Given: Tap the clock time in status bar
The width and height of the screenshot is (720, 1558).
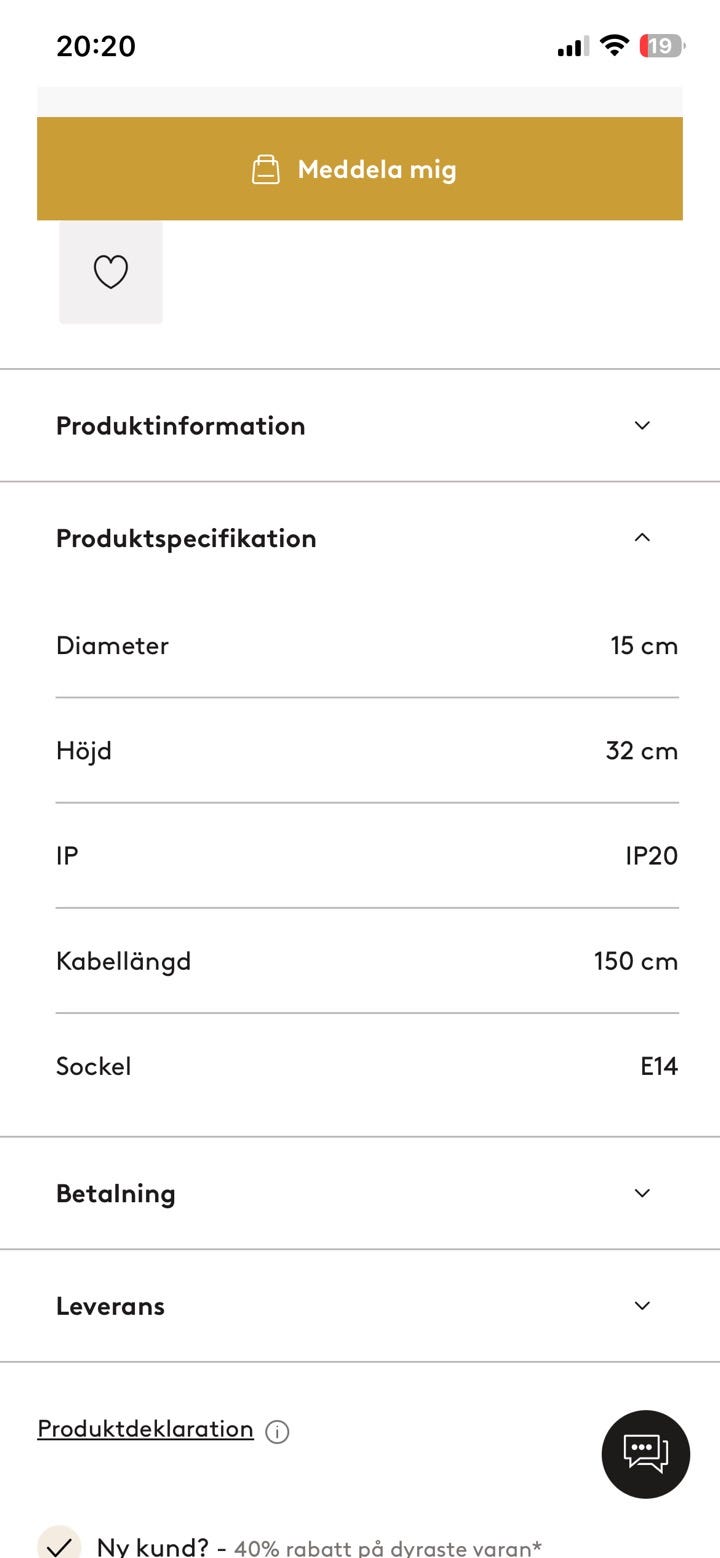Looking at the screenshot, I should pos(96,46).
